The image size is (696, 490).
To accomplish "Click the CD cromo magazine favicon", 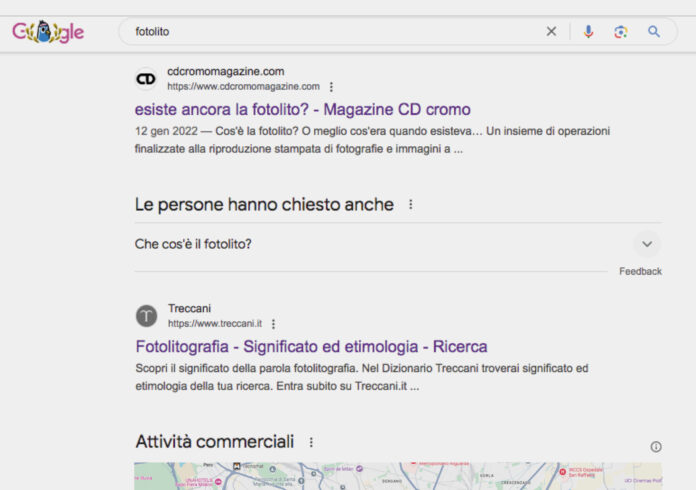I will (x=146, y=79).
